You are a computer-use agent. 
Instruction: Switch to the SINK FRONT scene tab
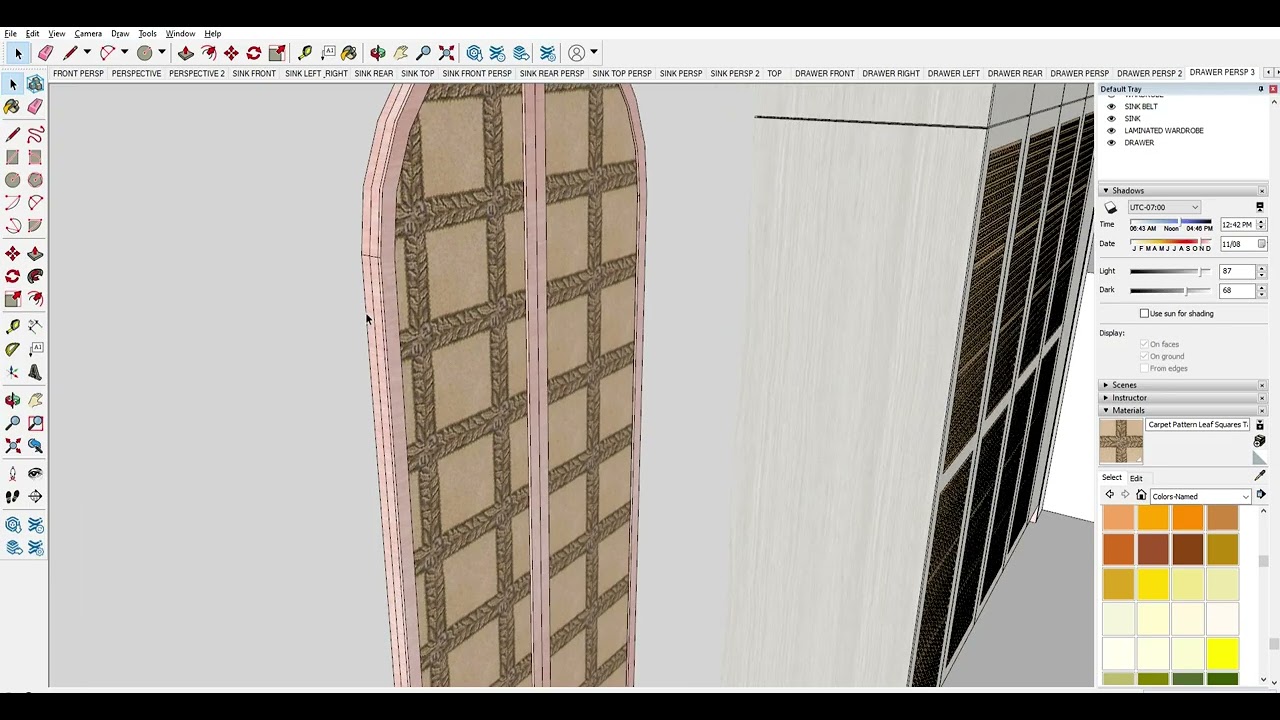pos(254,74)
